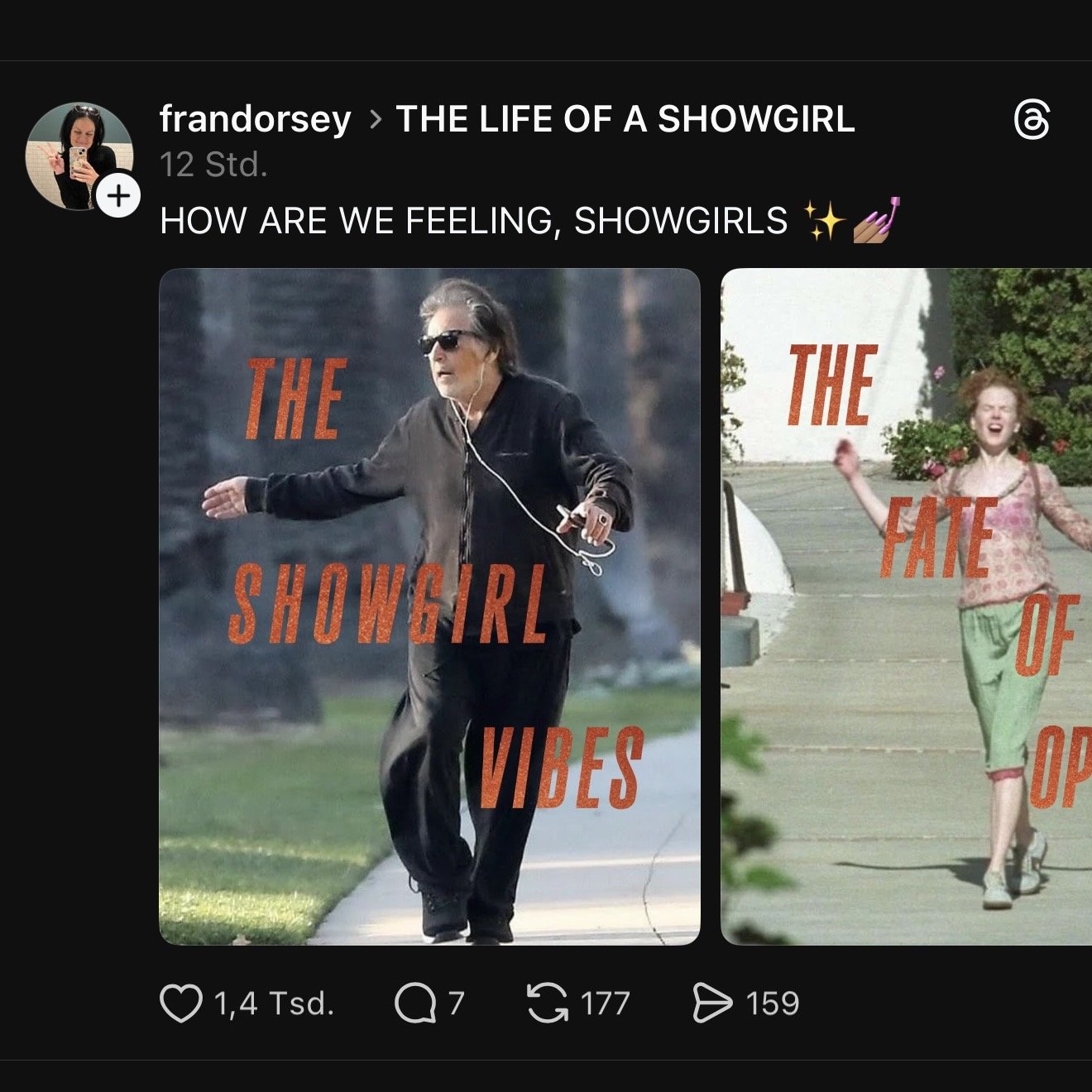Screen dimensions: 1092x1092
Task: View the 177 reposts count
Action: point(606,1003)
